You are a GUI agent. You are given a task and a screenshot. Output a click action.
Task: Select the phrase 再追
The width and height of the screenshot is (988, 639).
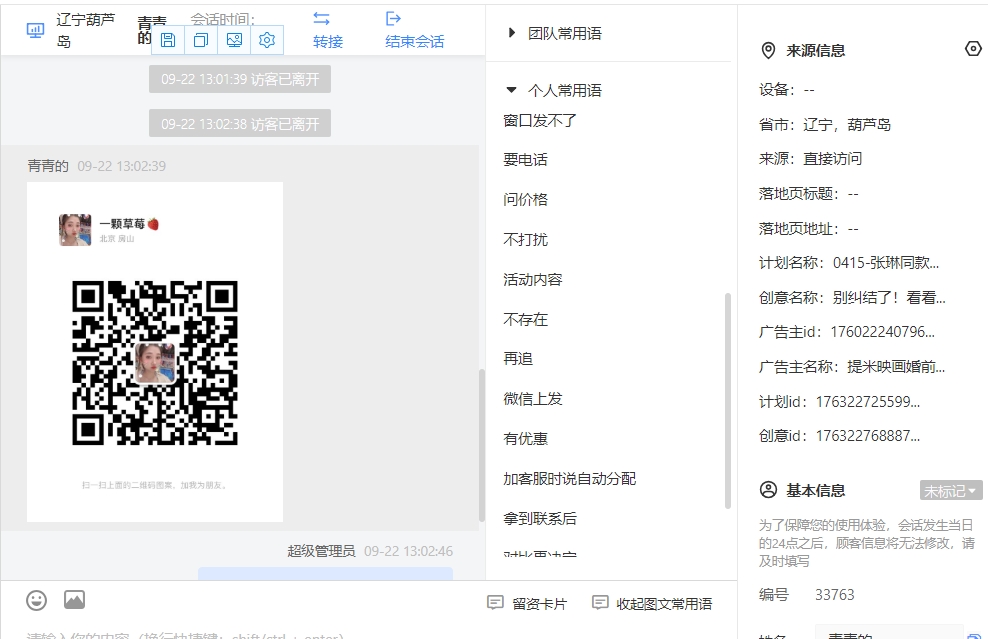click(x=518, y=359)
